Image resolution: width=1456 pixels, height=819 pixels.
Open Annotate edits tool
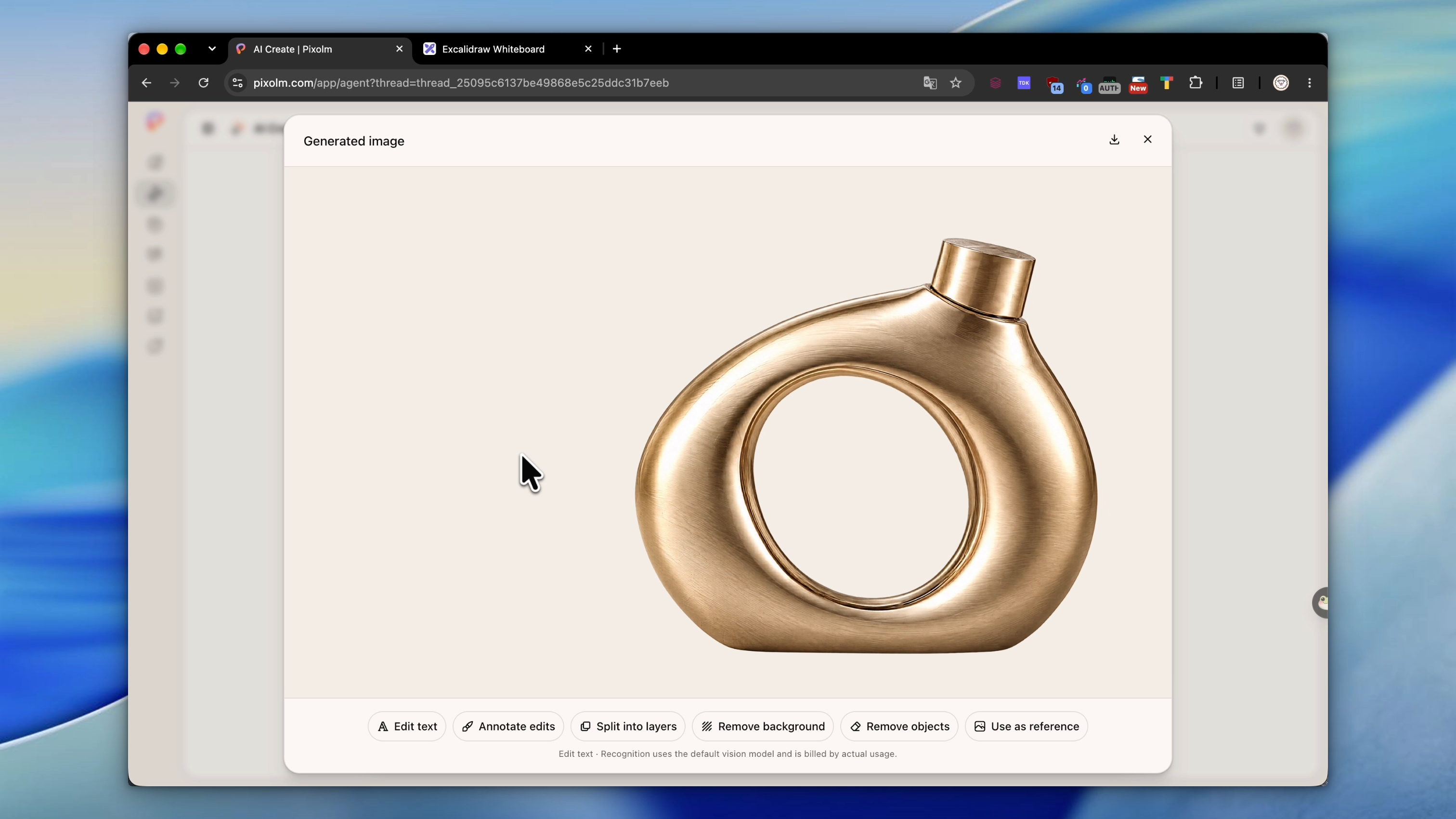pos(508,726)
